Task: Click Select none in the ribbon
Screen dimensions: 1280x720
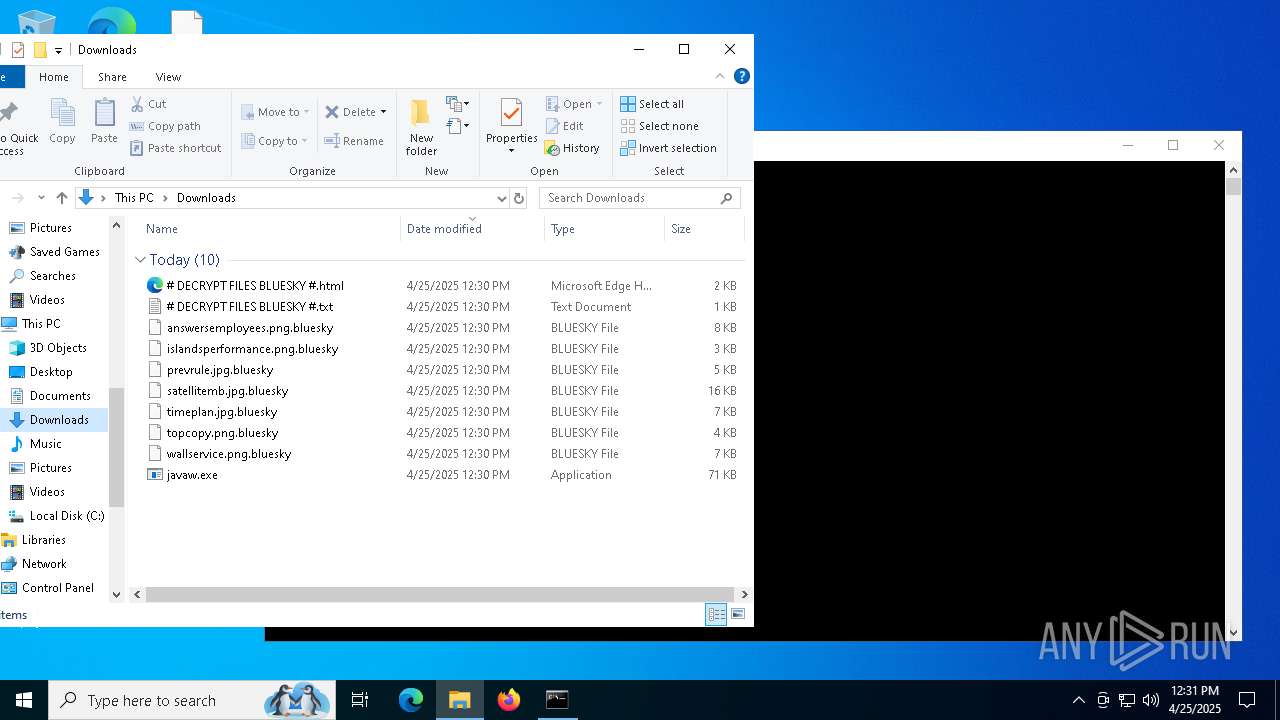Action: click(x=659, y=126)
